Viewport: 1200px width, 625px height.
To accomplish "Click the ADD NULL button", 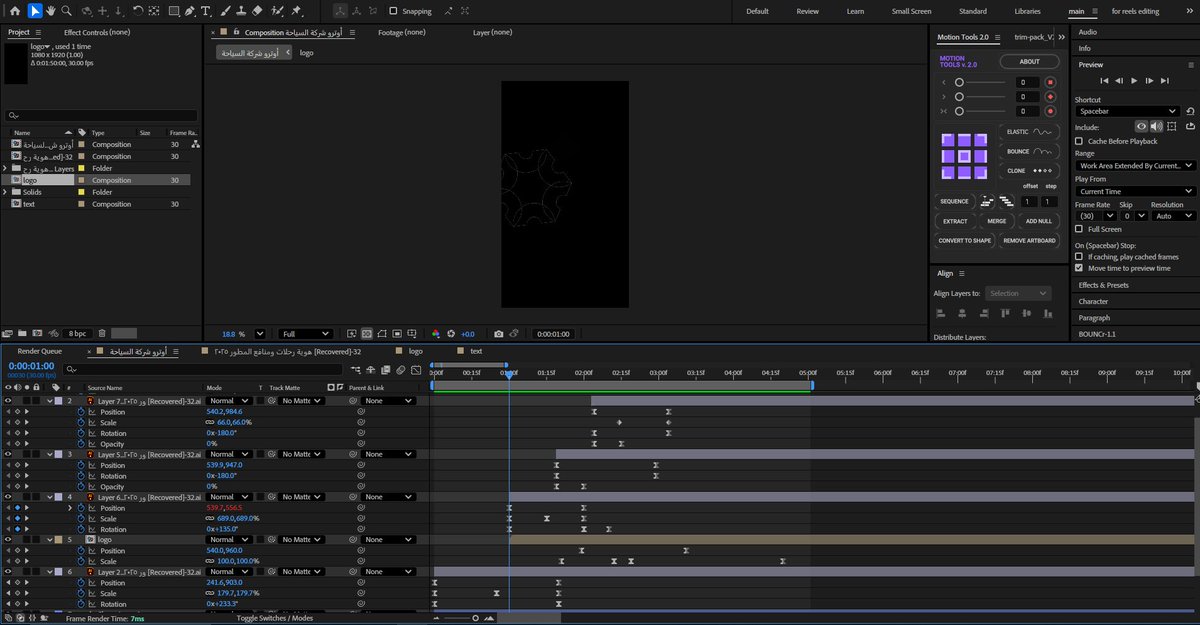I will (x=1038, y=221).
